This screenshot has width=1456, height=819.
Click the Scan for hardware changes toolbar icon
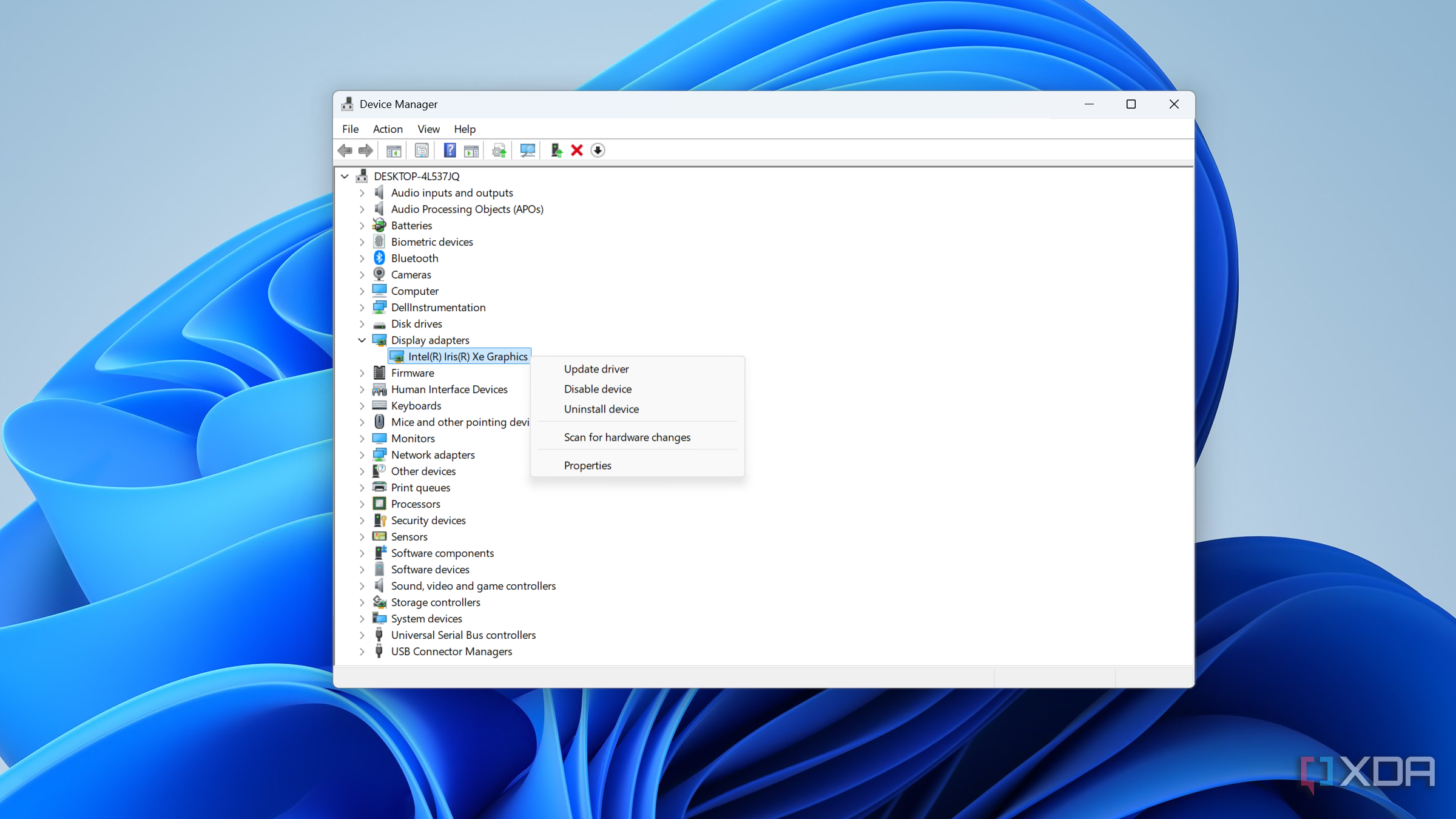pyautogui.click(x=528, y=150)
